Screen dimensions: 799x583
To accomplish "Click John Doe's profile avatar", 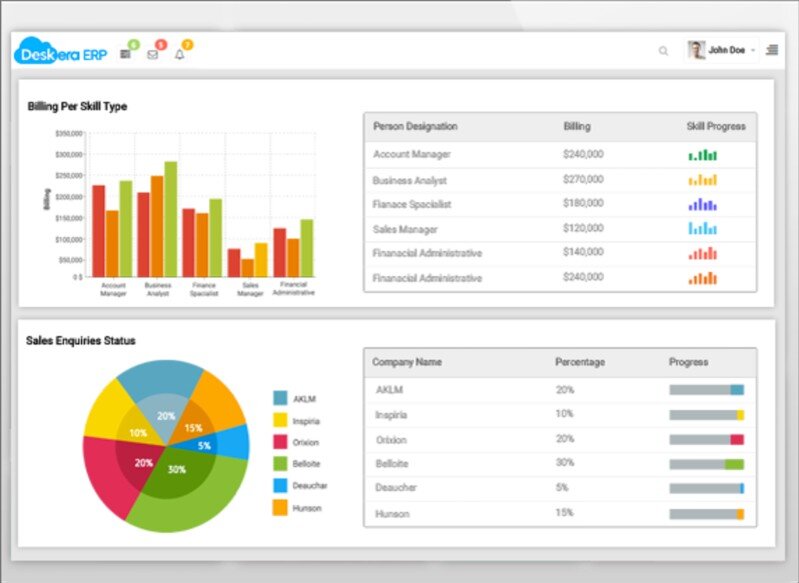I will tap(697, 50).
